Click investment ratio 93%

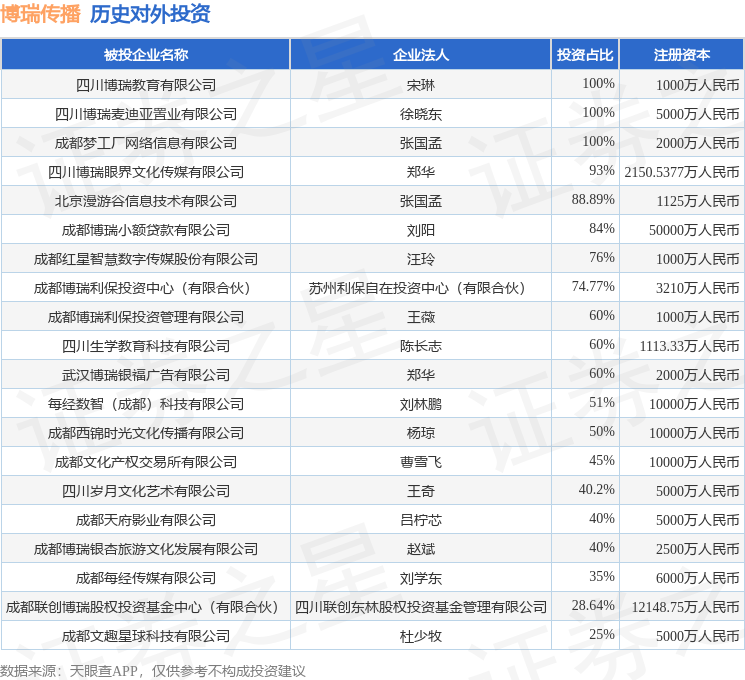pyautogui.click(x=602, y=171)
